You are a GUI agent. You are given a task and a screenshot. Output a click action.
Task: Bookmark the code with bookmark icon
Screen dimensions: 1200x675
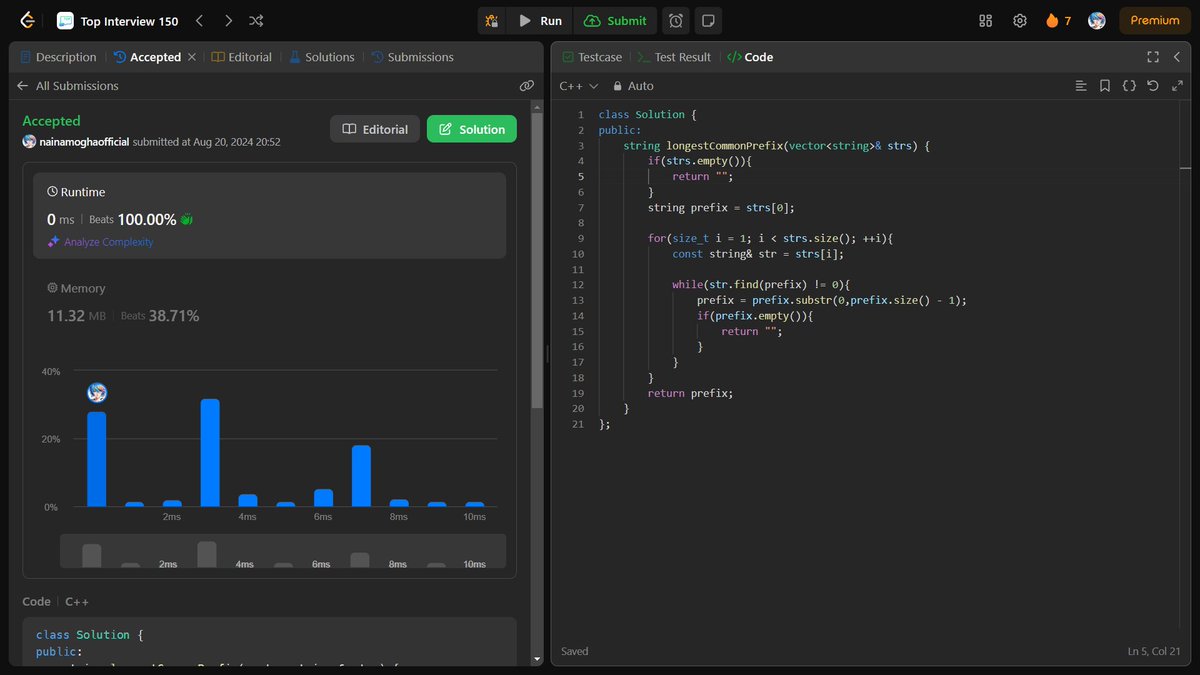[1105, 86]
